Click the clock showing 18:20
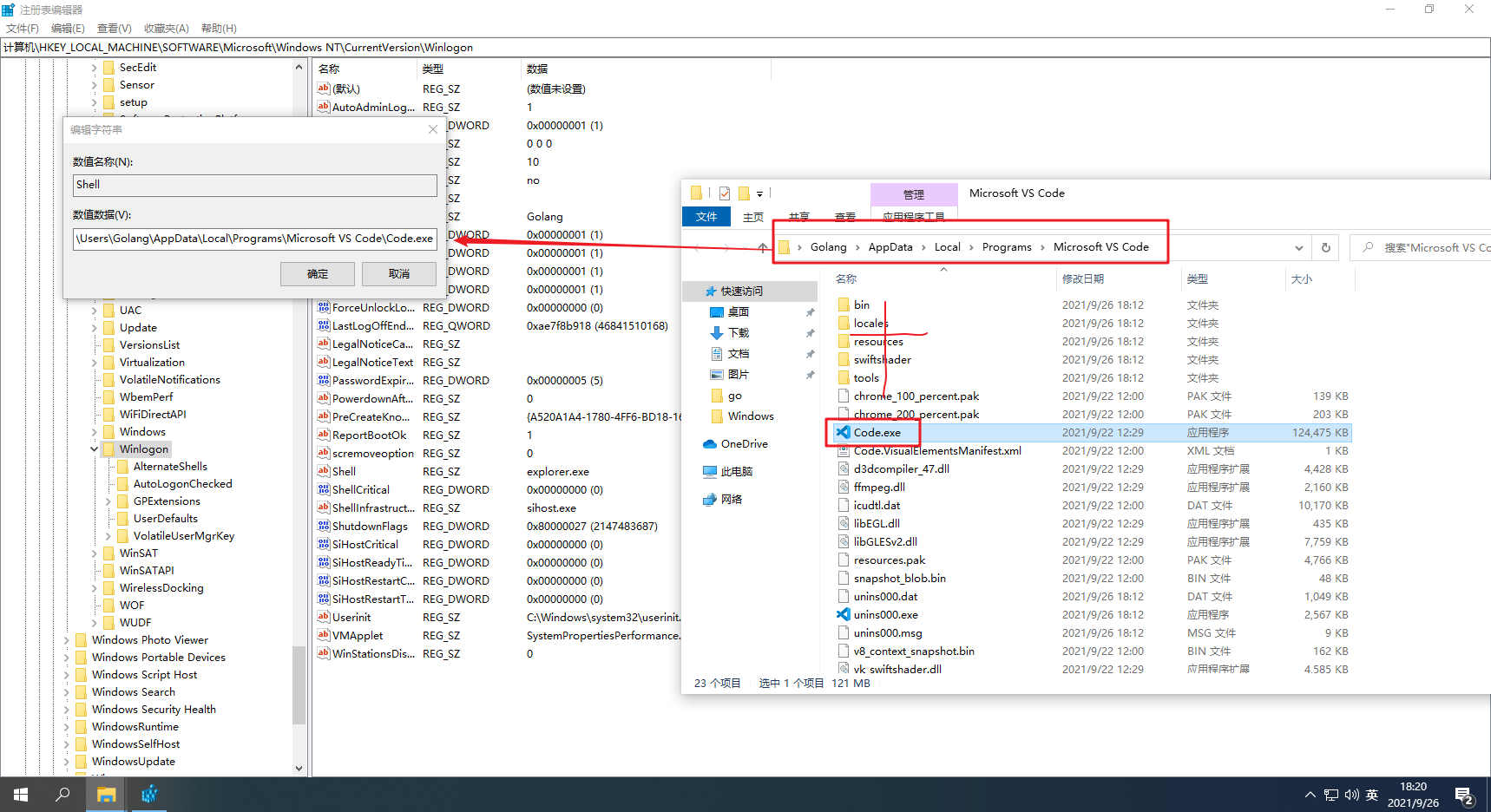1491x812 pixels. 1413,787
